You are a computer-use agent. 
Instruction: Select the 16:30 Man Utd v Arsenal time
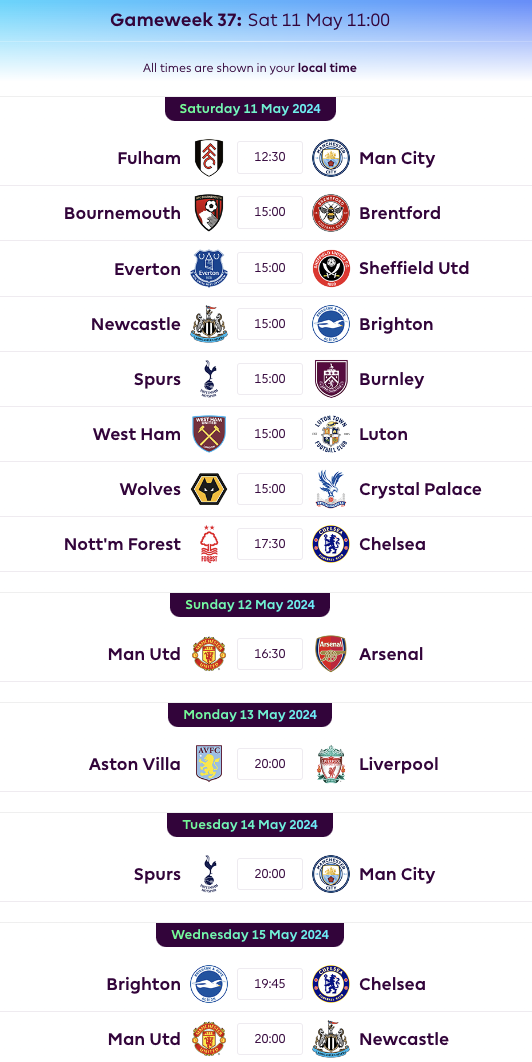tap(270, 654)
